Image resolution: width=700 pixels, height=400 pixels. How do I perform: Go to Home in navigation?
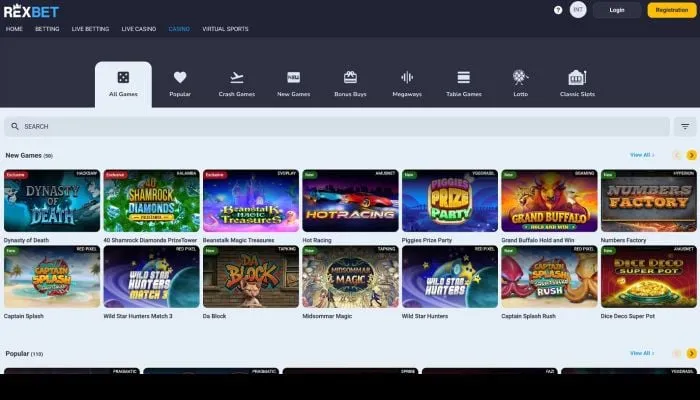coord(14,29)
